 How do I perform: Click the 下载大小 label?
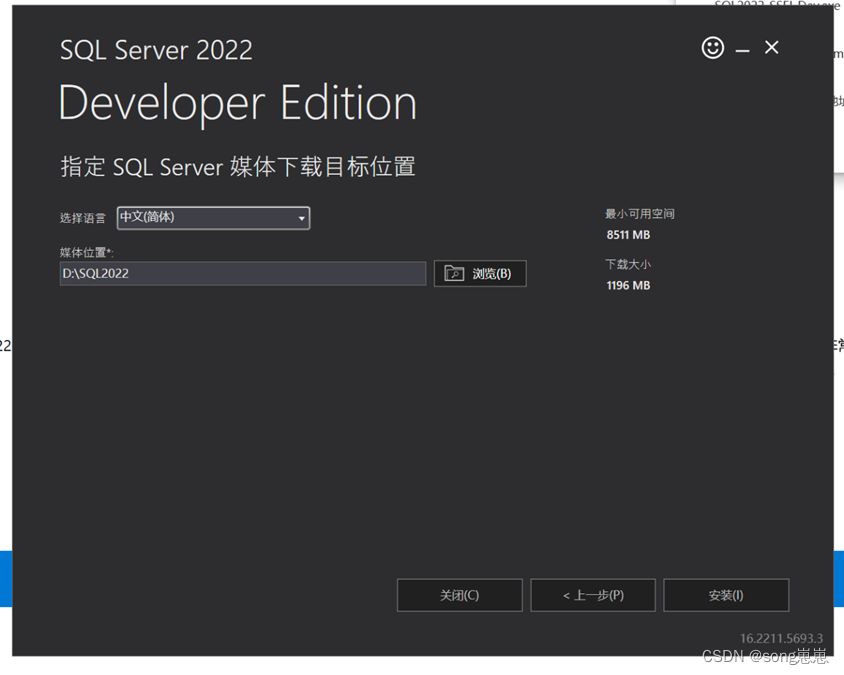[628, 264]
